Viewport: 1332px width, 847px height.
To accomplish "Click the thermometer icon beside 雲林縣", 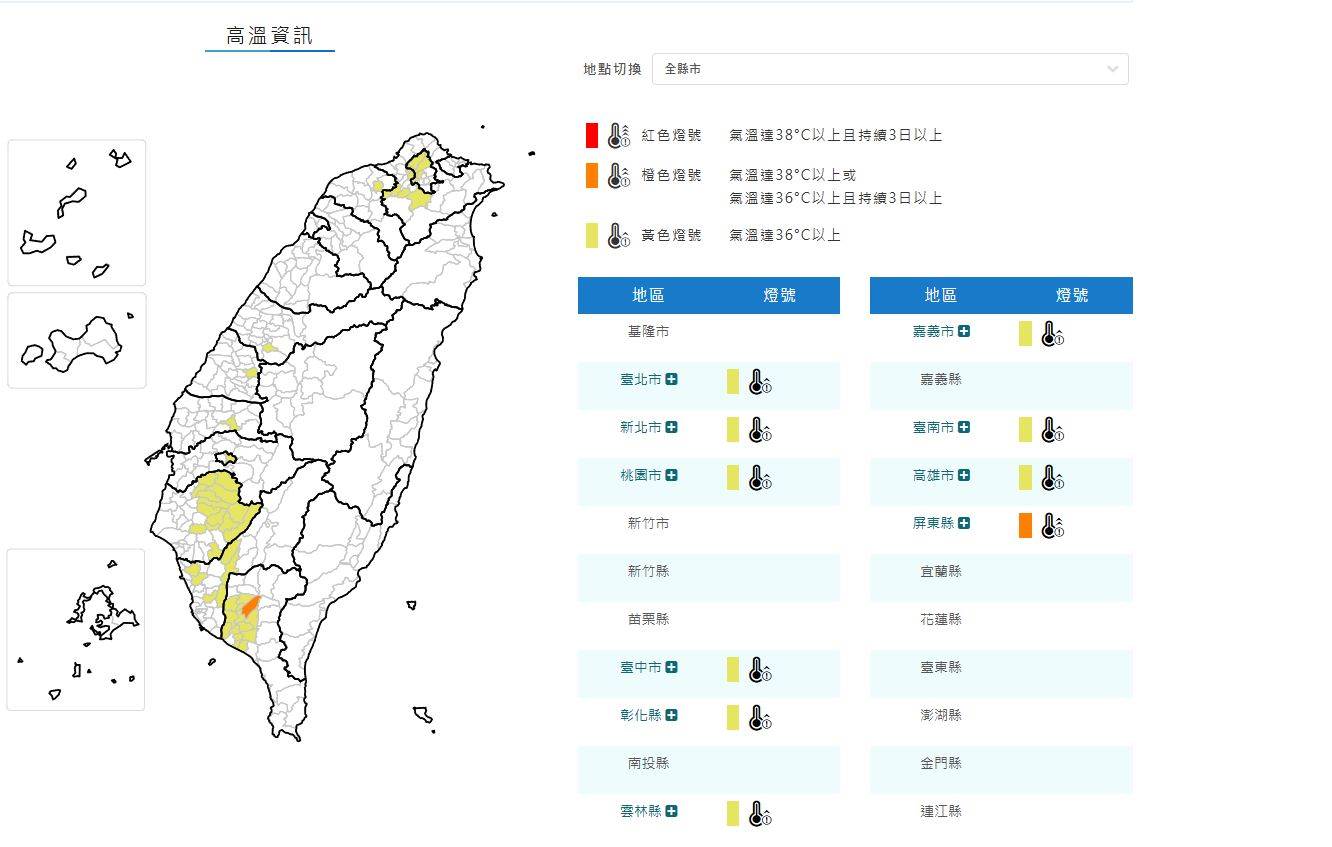I will pyautogui.click(x=759, y=813).
